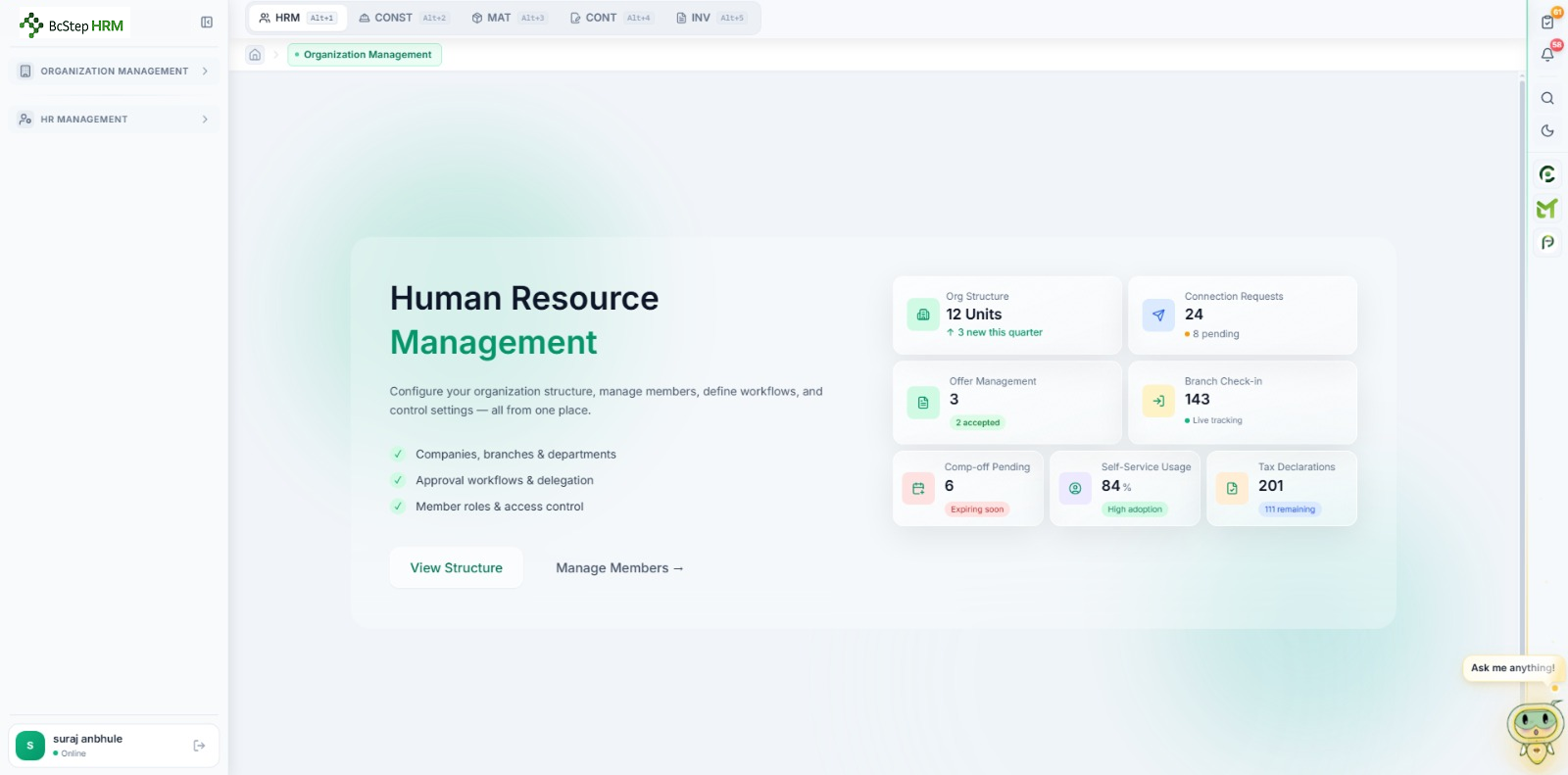The image size is (1568, 775).
Task: Open the Connection Requests card
Action: 1243,315
